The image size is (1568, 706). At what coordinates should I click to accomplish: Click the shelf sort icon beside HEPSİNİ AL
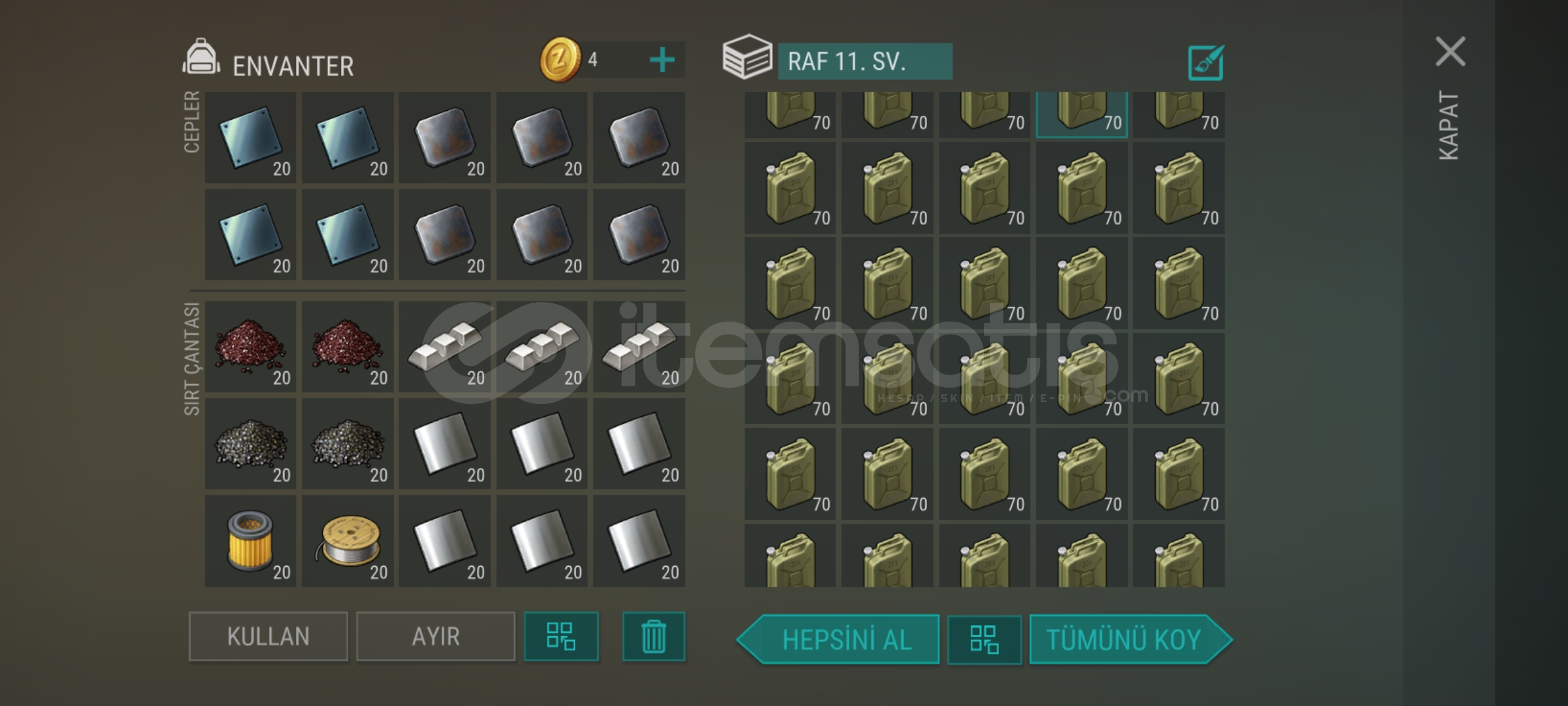(x=985, y=639)
